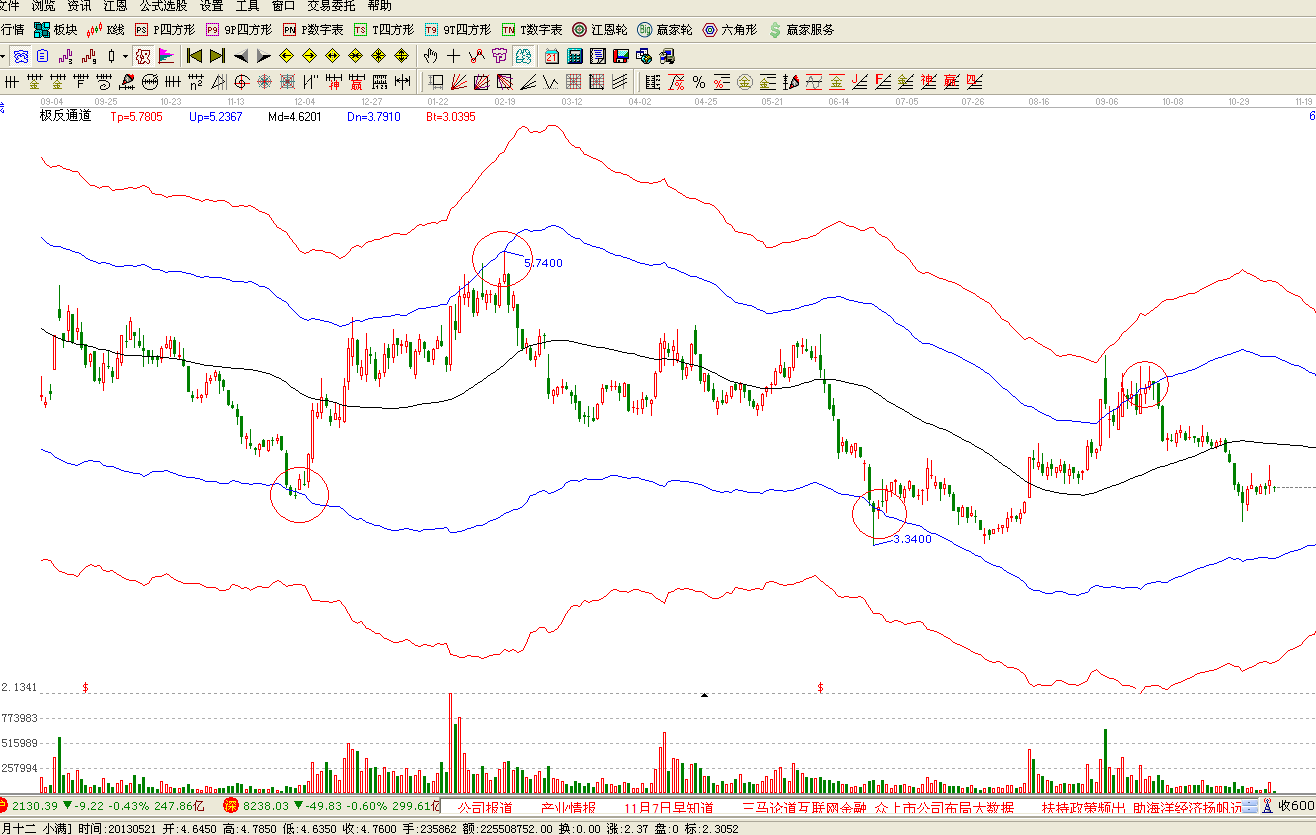
Task: Open the 公式选股 menu
Action: click(x=163, y=6)
